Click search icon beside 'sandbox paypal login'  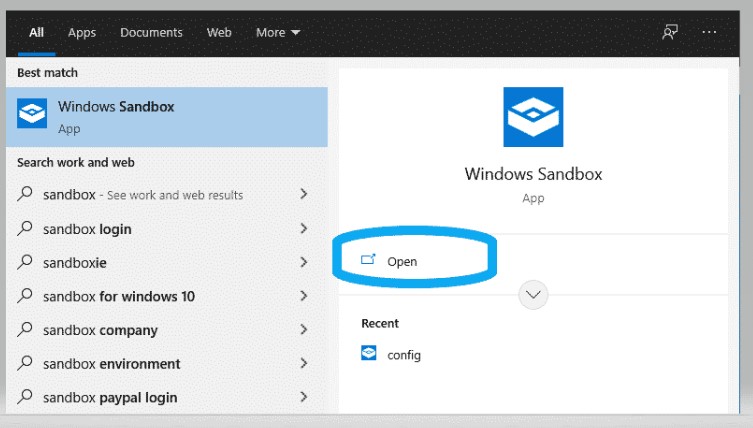(24, 396)
